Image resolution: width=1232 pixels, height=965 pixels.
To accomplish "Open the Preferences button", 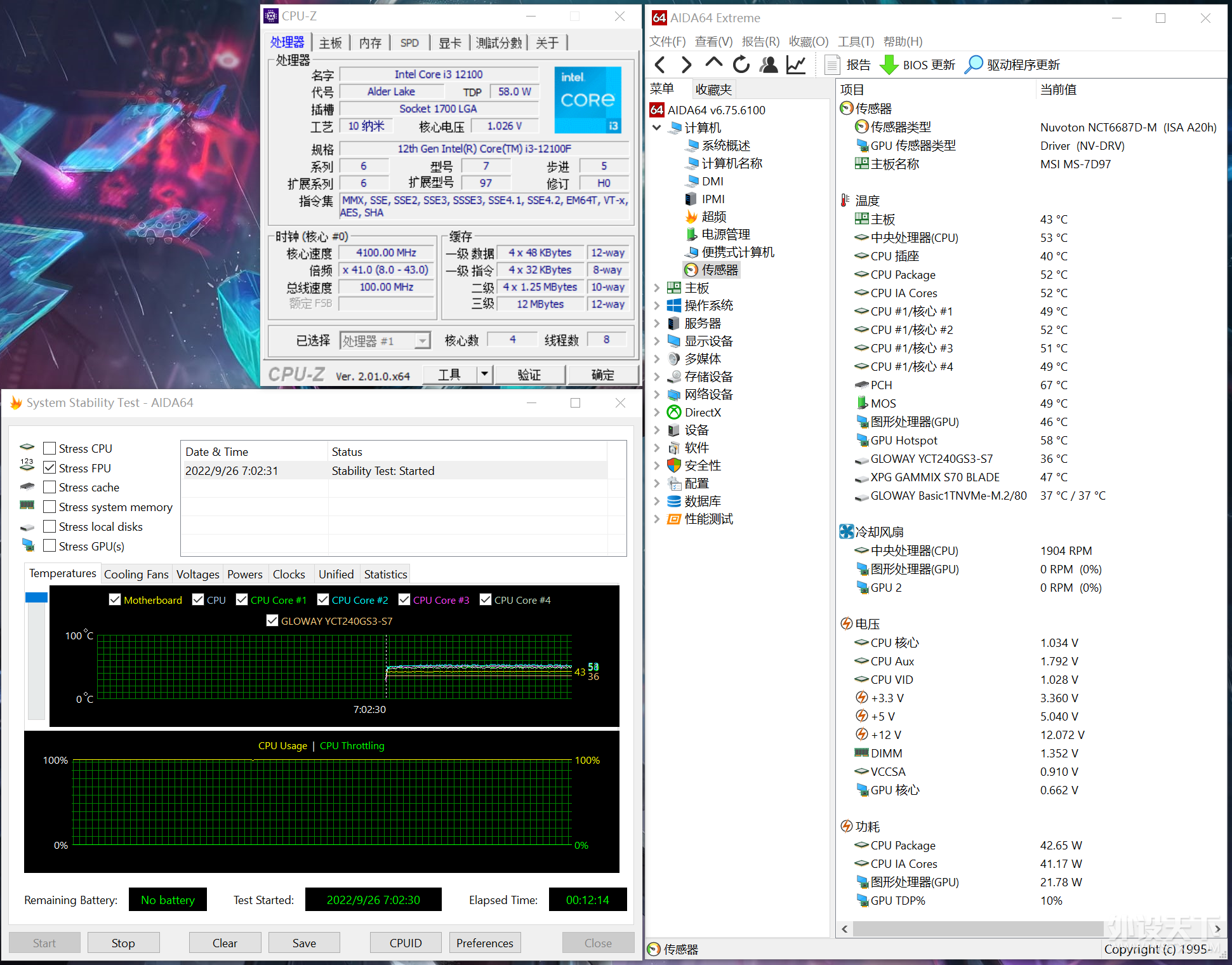I will (485, 943).
